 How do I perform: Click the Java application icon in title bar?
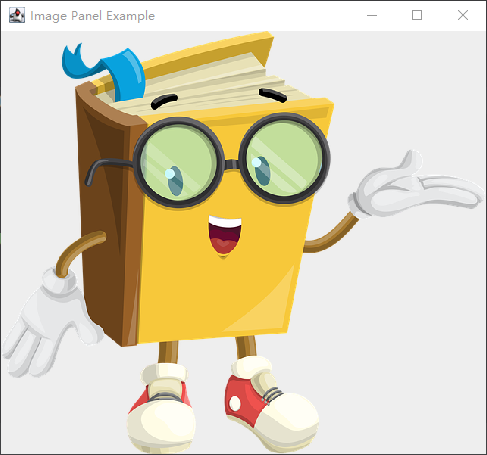point(17,15)
